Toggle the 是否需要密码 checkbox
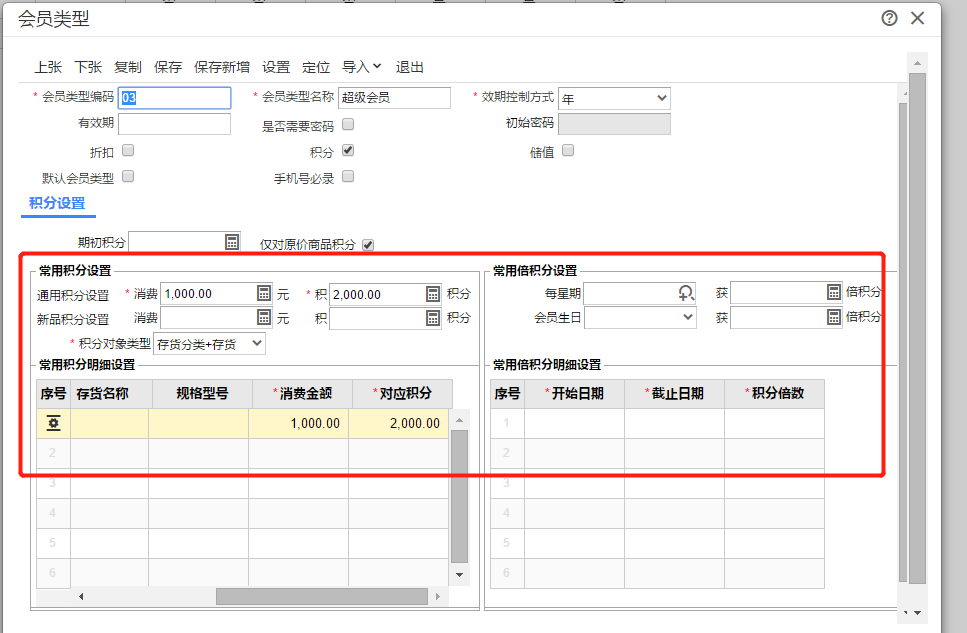Viewport: 967px width, 633px height. point(348,124)
